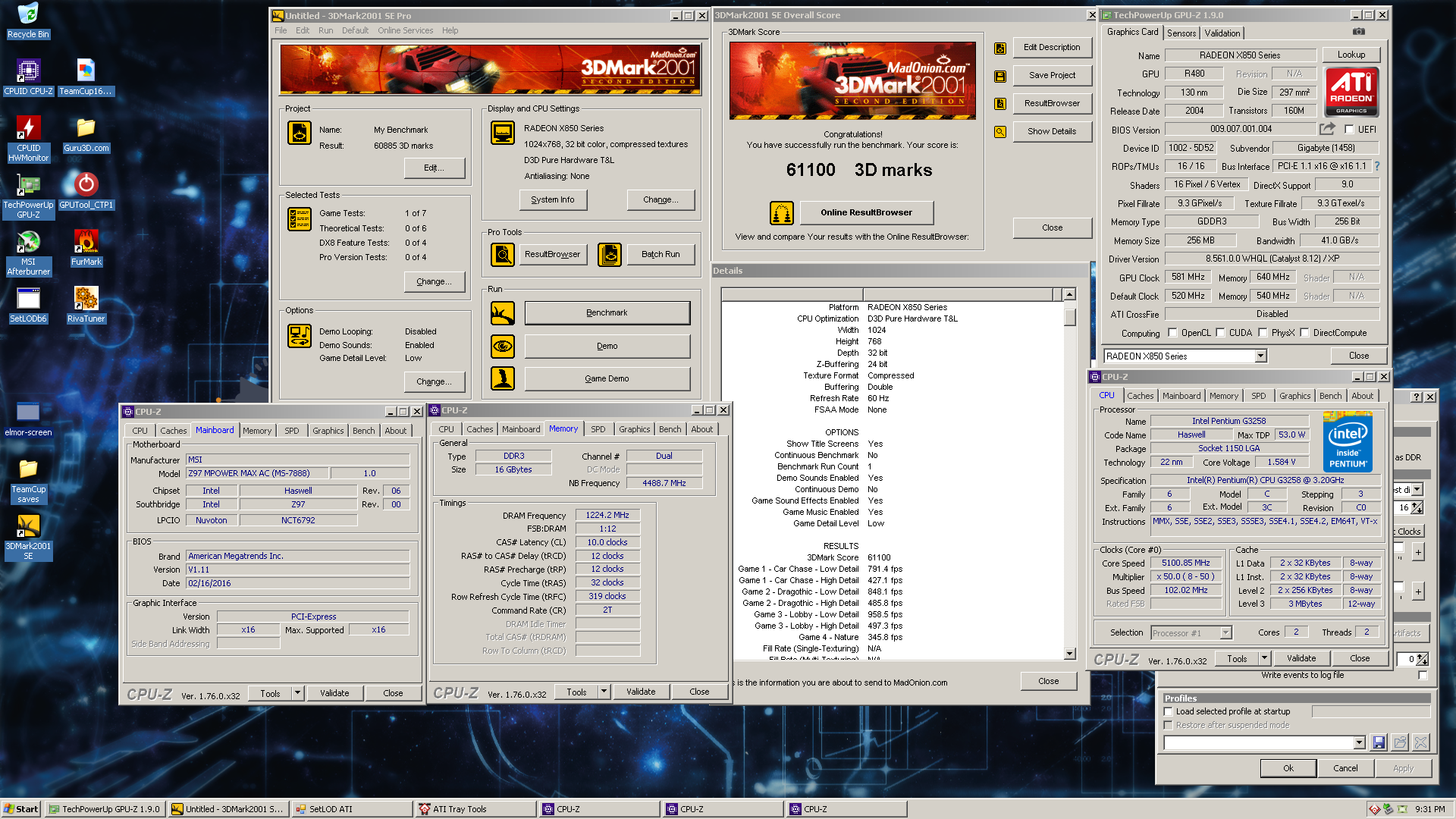Save profile with floppy disk icon
Screen dimensions: 1456x819
(x=1379, y=742)
